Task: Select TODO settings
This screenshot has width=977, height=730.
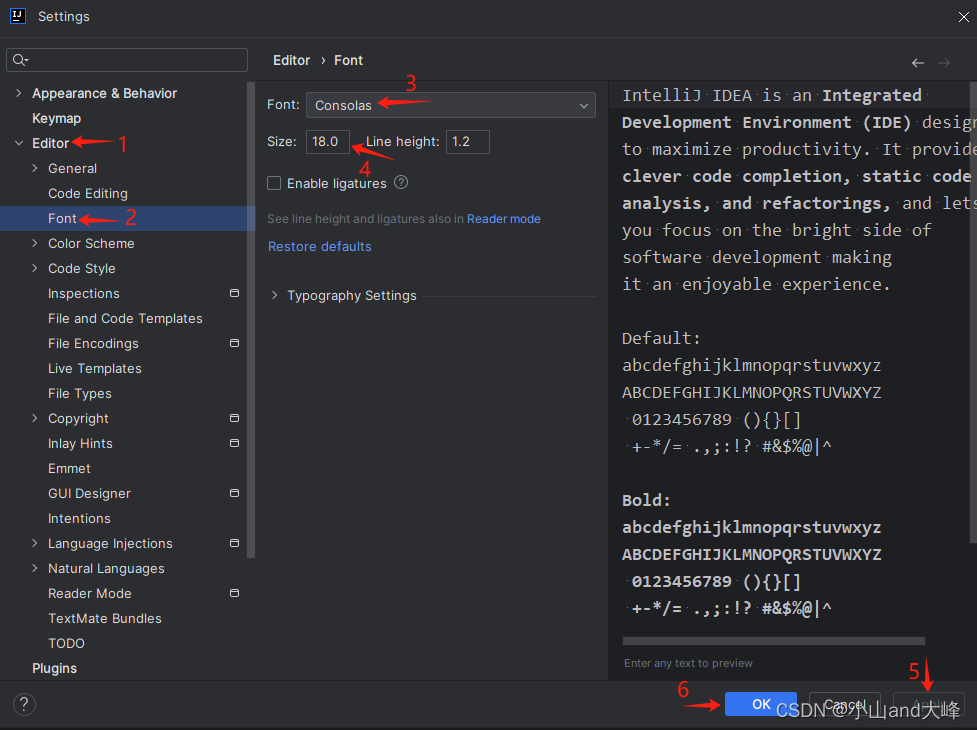Action: [x=66, y=643]
